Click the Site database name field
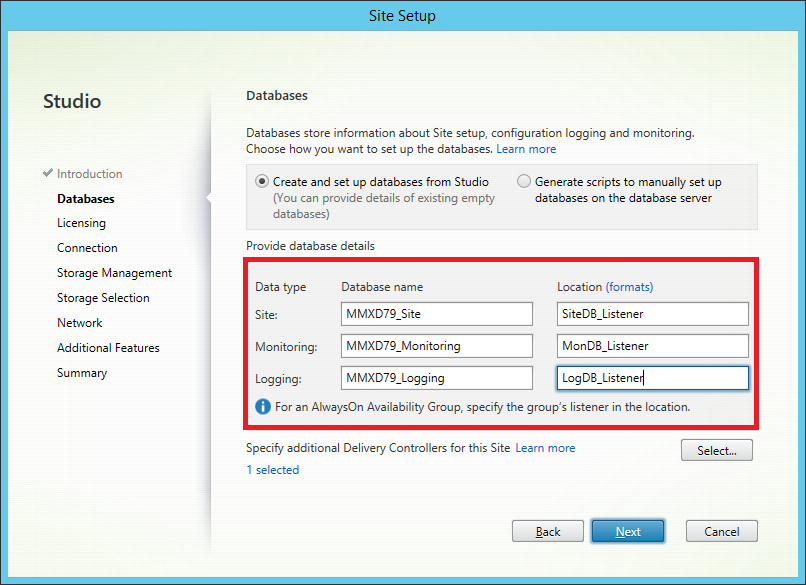Screen dimensions: 806x585 click(436, 314)
